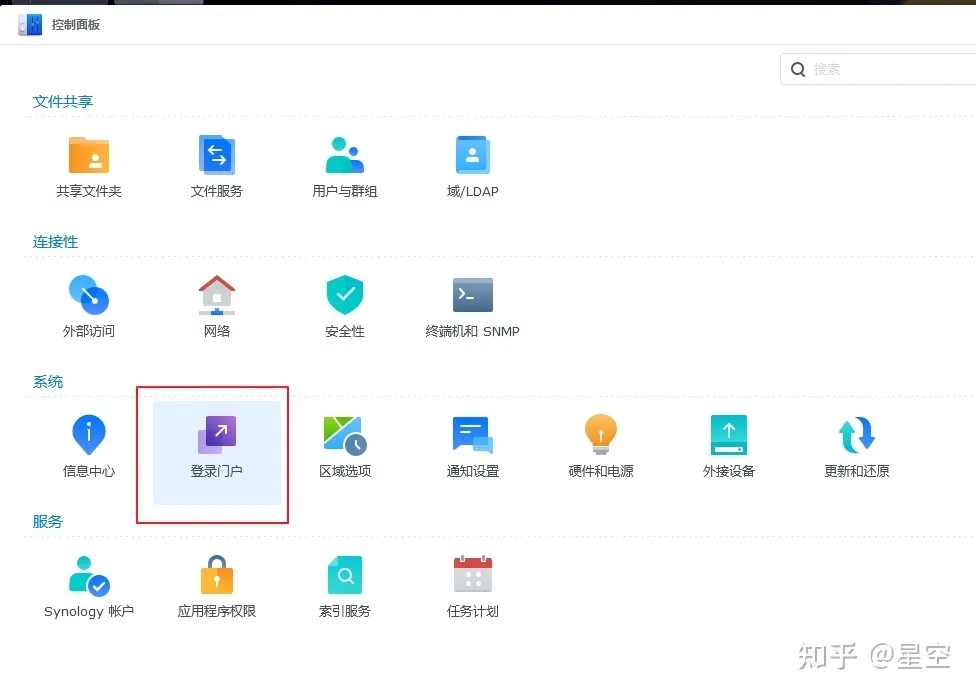Open 终端机和 SNMP settings
This screenshot has height=695, width=976.
[x=473, y=297]
